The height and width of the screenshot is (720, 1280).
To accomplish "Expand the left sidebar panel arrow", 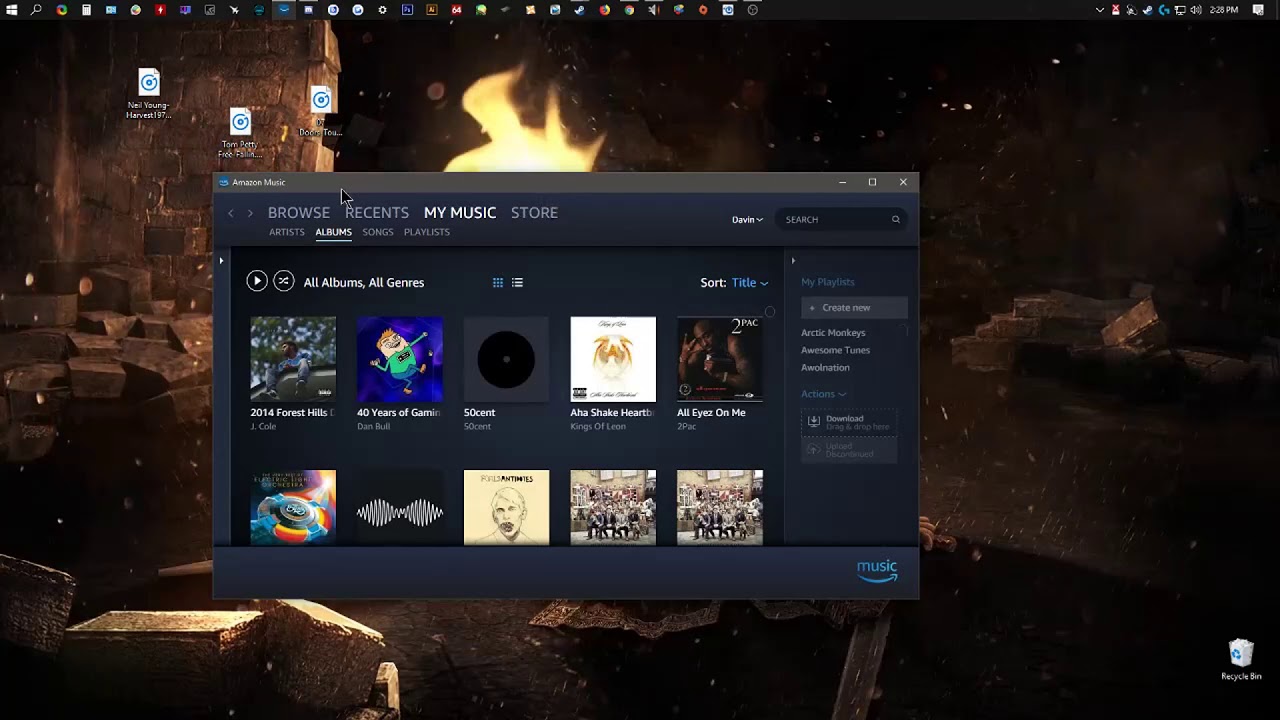I will 221,261.
